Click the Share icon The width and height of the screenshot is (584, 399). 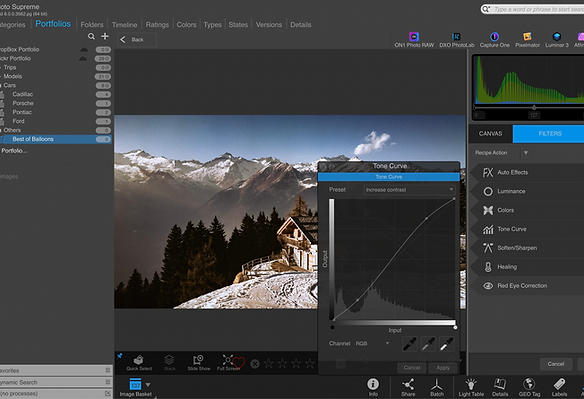tap(408, 387)
